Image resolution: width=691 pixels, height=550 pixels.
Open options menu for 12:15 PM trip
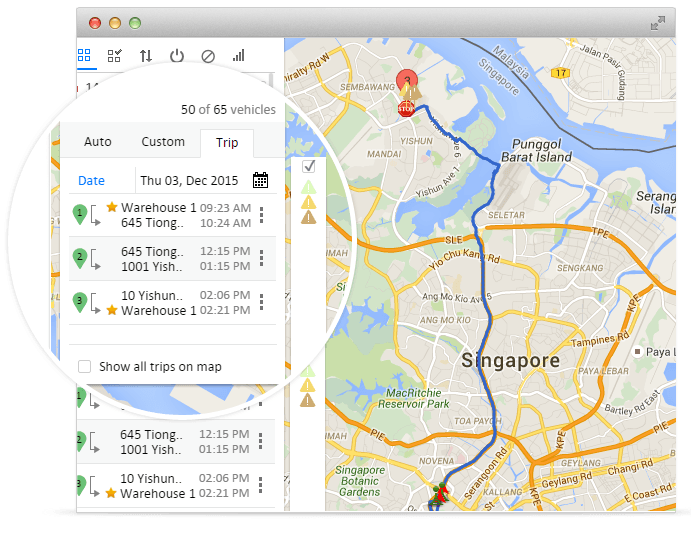(x=261, y=258)
